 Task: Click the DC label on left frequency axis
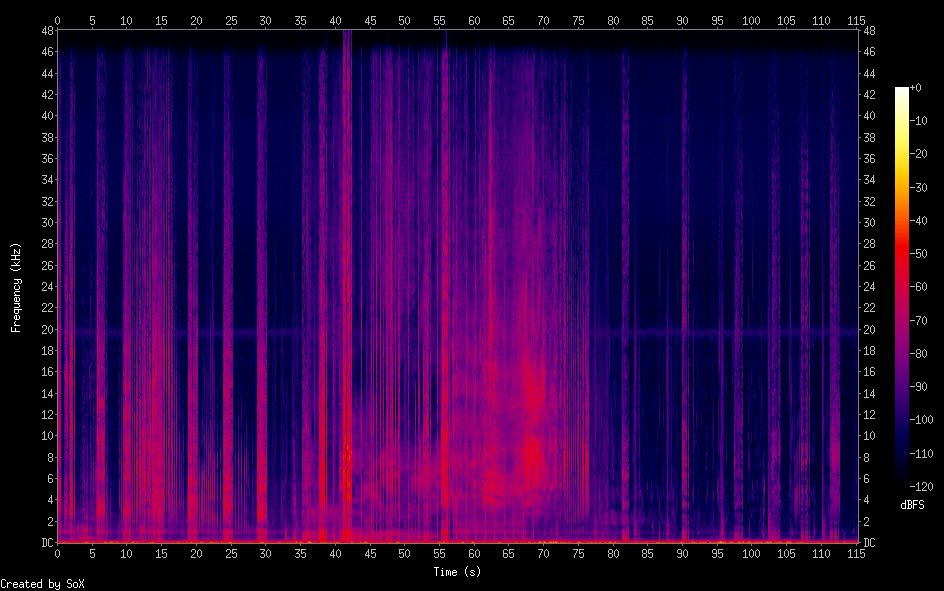coord(45,543)
